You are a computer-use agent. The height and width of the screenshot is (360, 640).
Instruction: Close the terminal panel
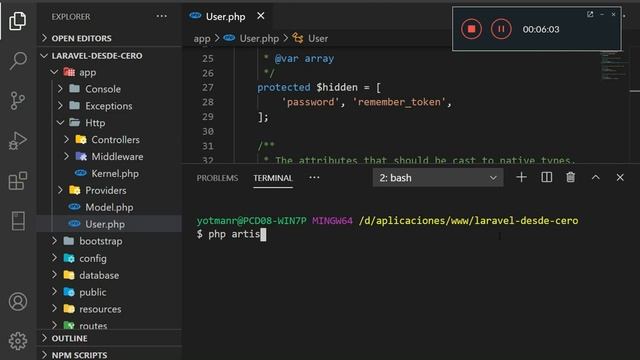click(x=620, y=178)
